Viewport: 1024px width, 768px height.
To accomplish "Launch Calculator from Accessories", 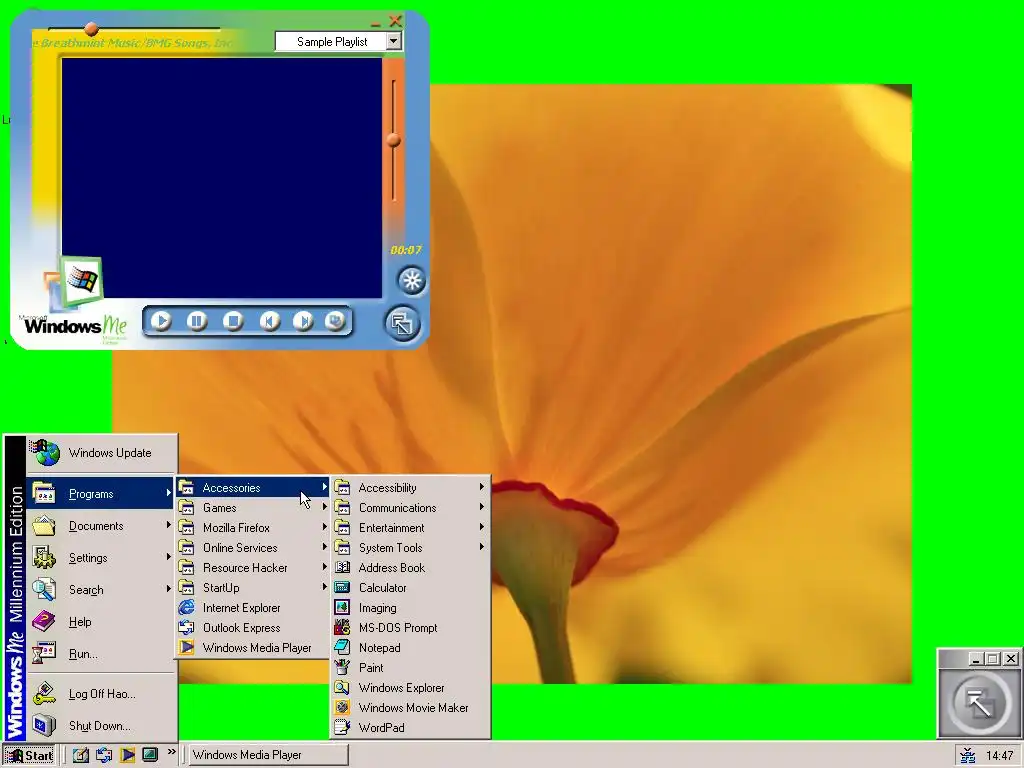I will 410,588.
